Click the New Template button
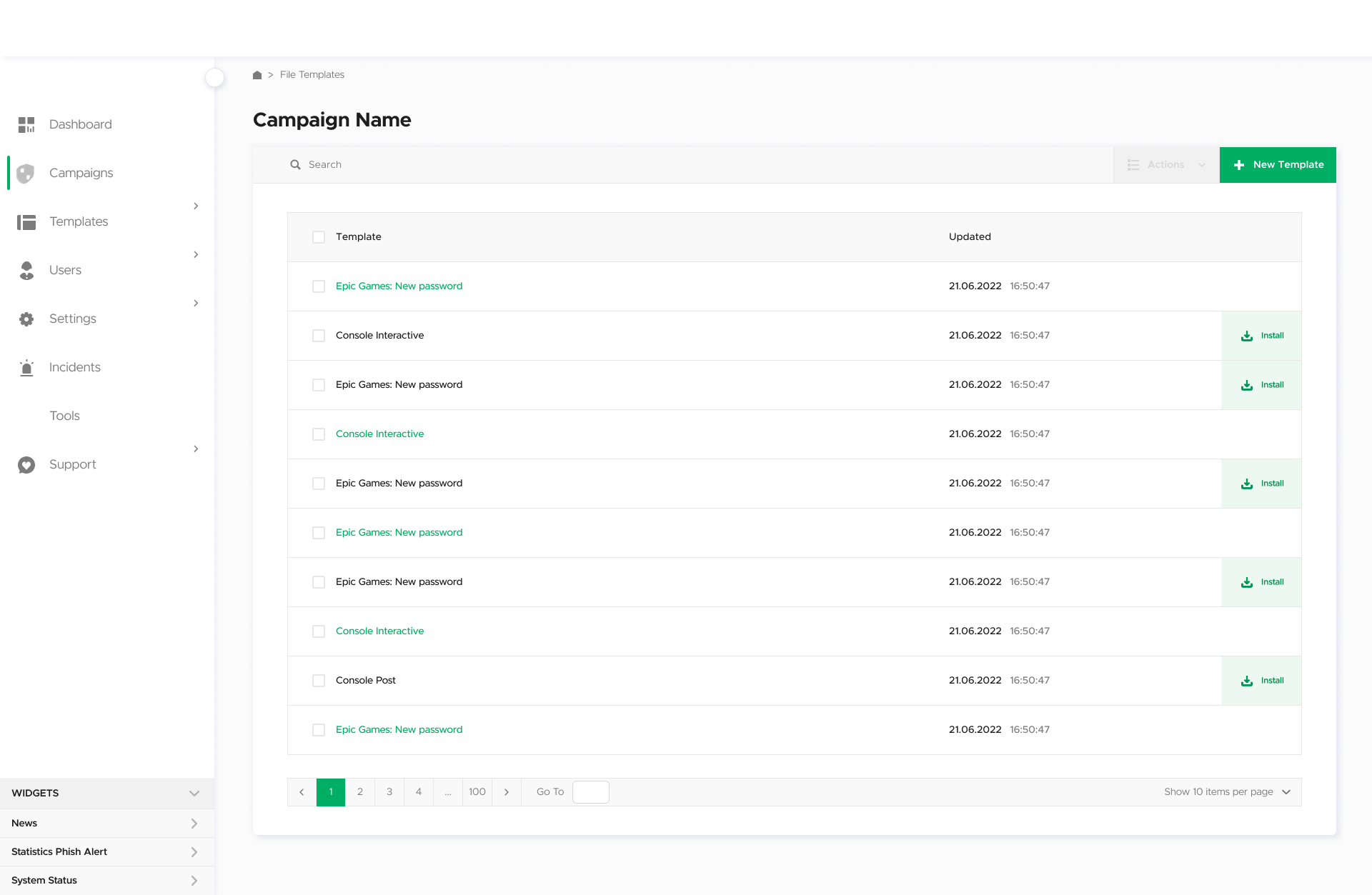This screenshot has width=1372, height=895. coord(1278,165)
